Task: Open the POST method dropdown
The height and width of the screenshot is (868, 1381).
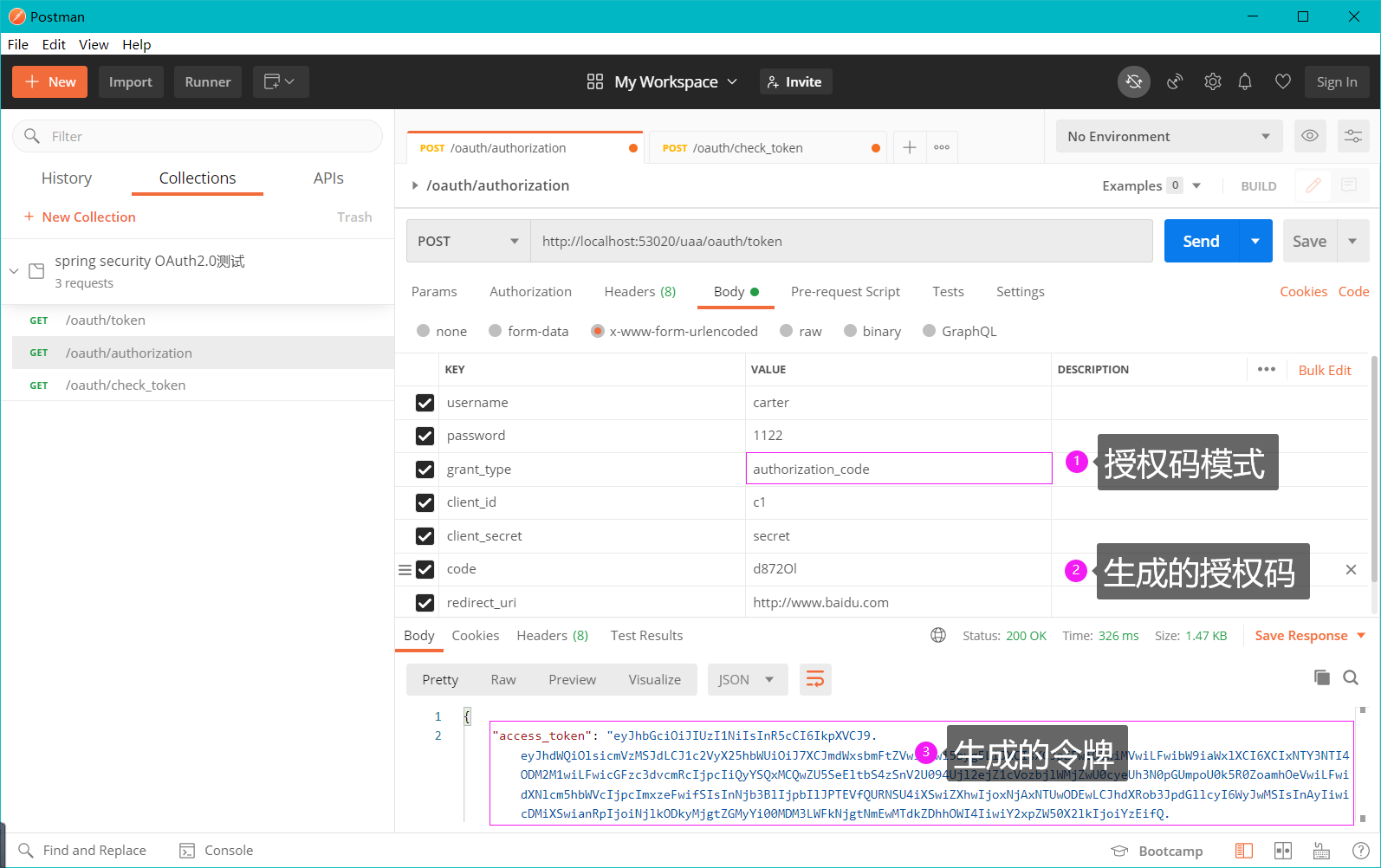Action: (468, 241)
